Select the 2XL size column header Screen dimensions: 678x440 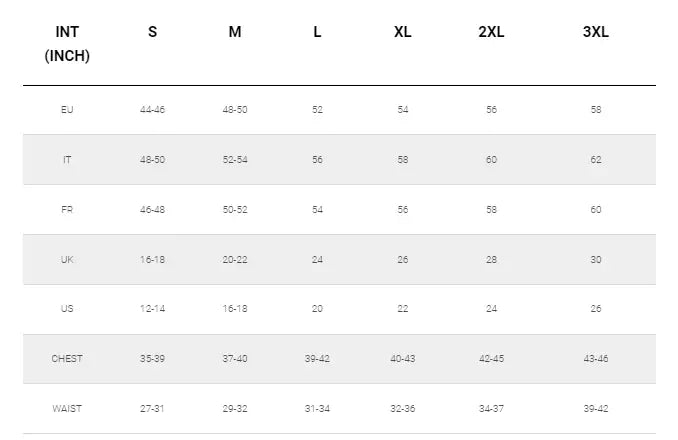(491, 32)
